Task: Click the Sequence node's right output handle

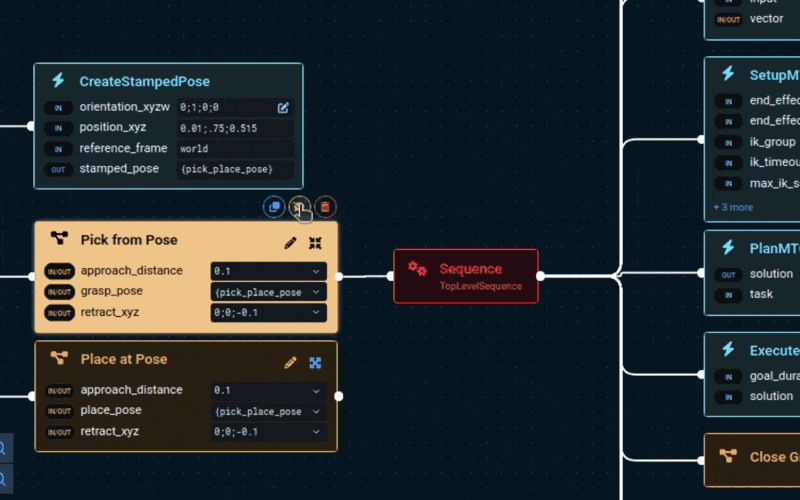Action: (x=540, y=276)
